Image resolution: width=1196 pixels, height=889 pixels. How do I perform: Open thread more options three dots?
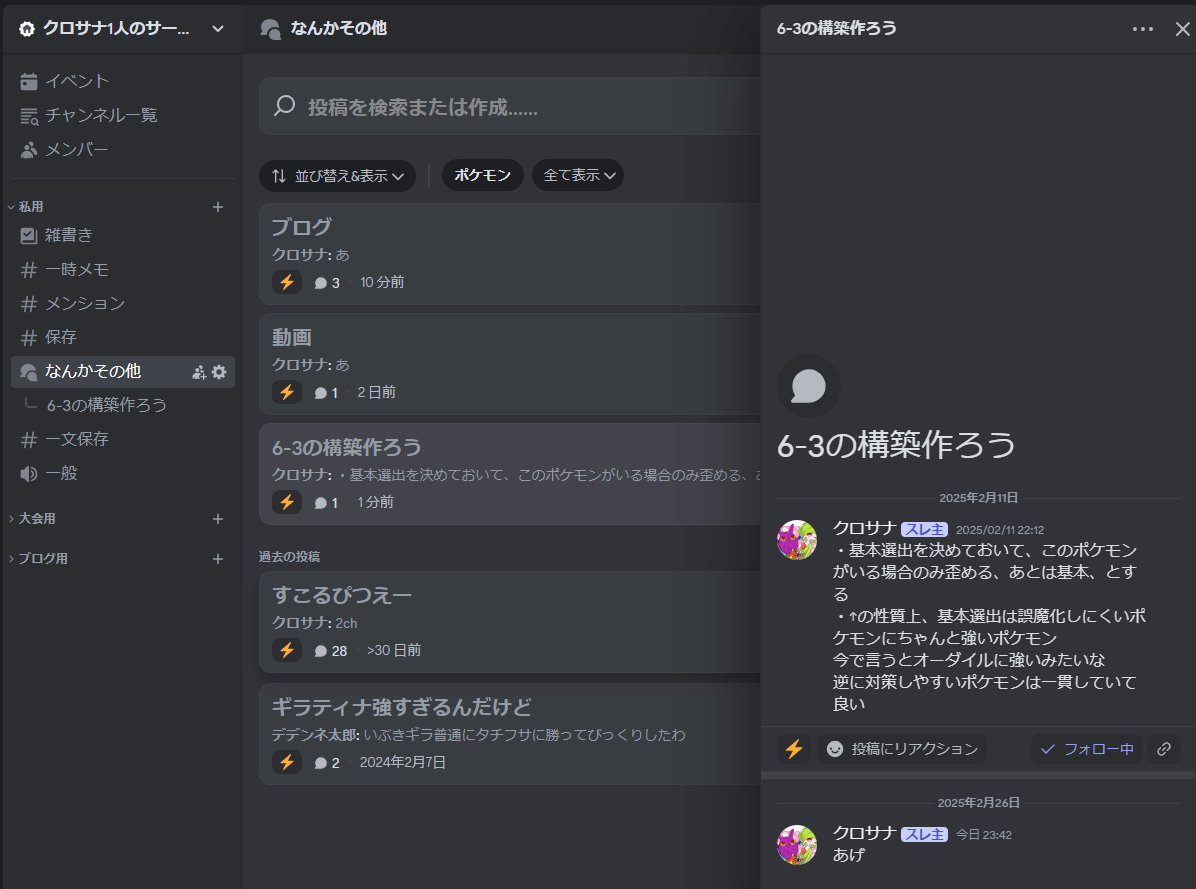(1142, 29)
